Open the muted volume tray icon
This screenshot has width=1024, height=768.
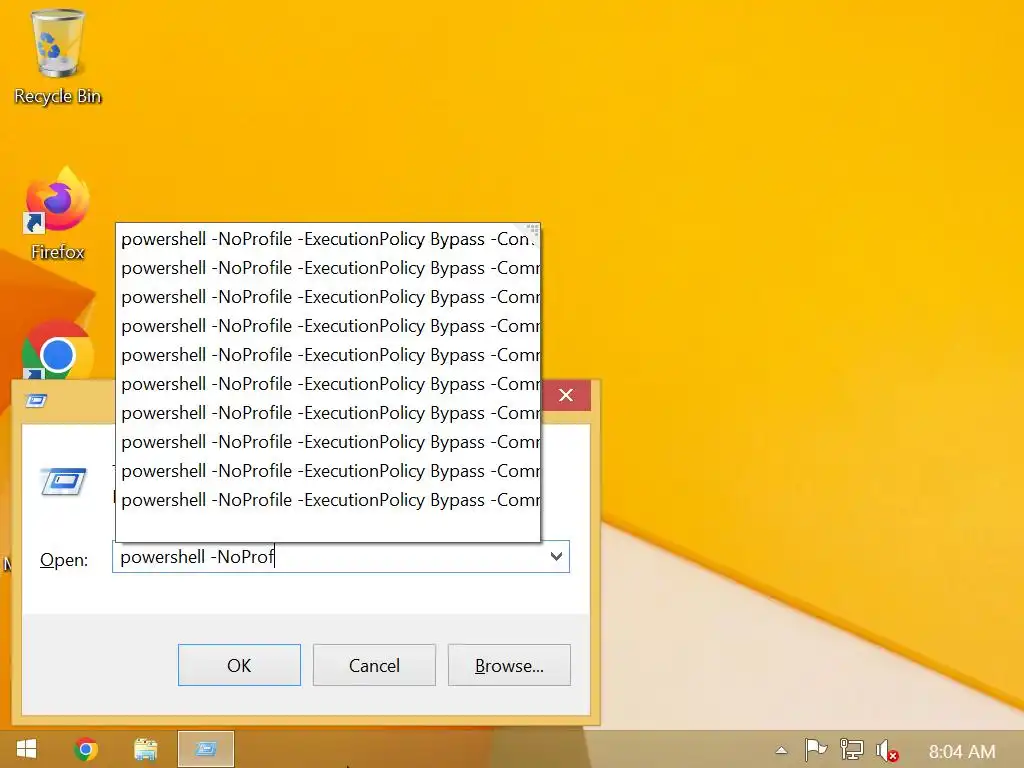pyautogui.click(x=887, y=750)
